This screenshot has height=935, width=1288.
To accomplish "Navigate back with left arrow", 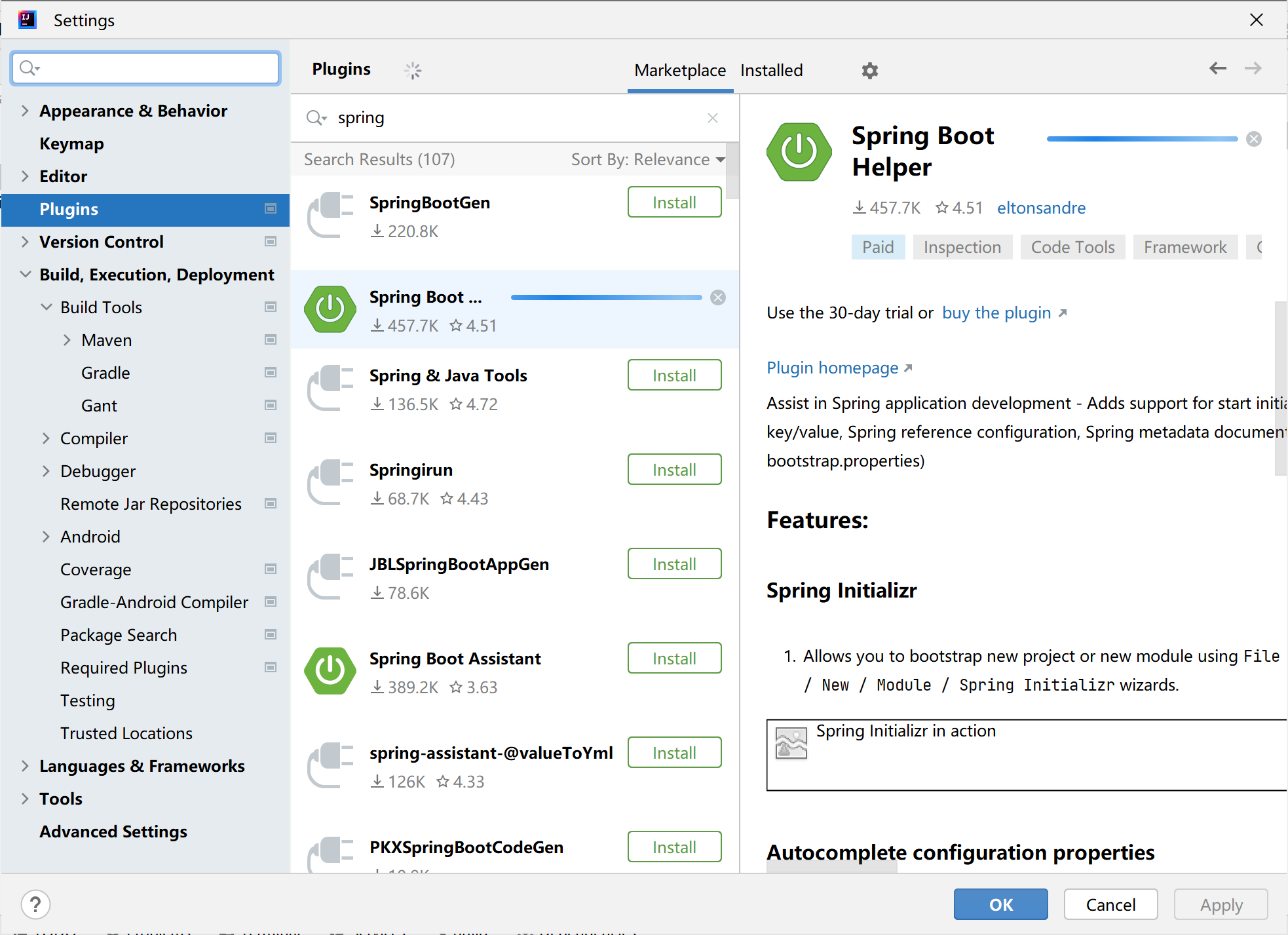I will click(x=1218, y=68).
